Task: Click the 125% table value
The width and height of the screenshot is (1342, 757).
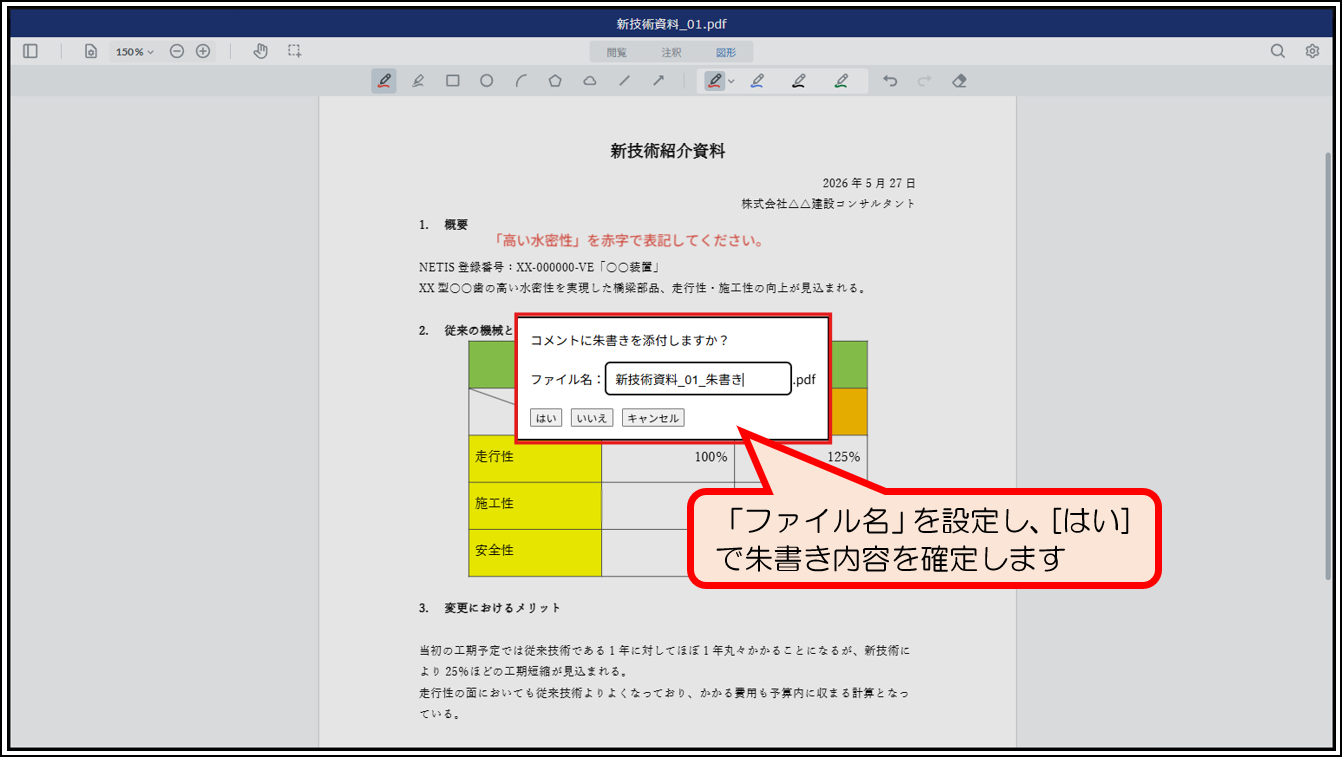Action: pyautogui.click(x=844, y=457)
